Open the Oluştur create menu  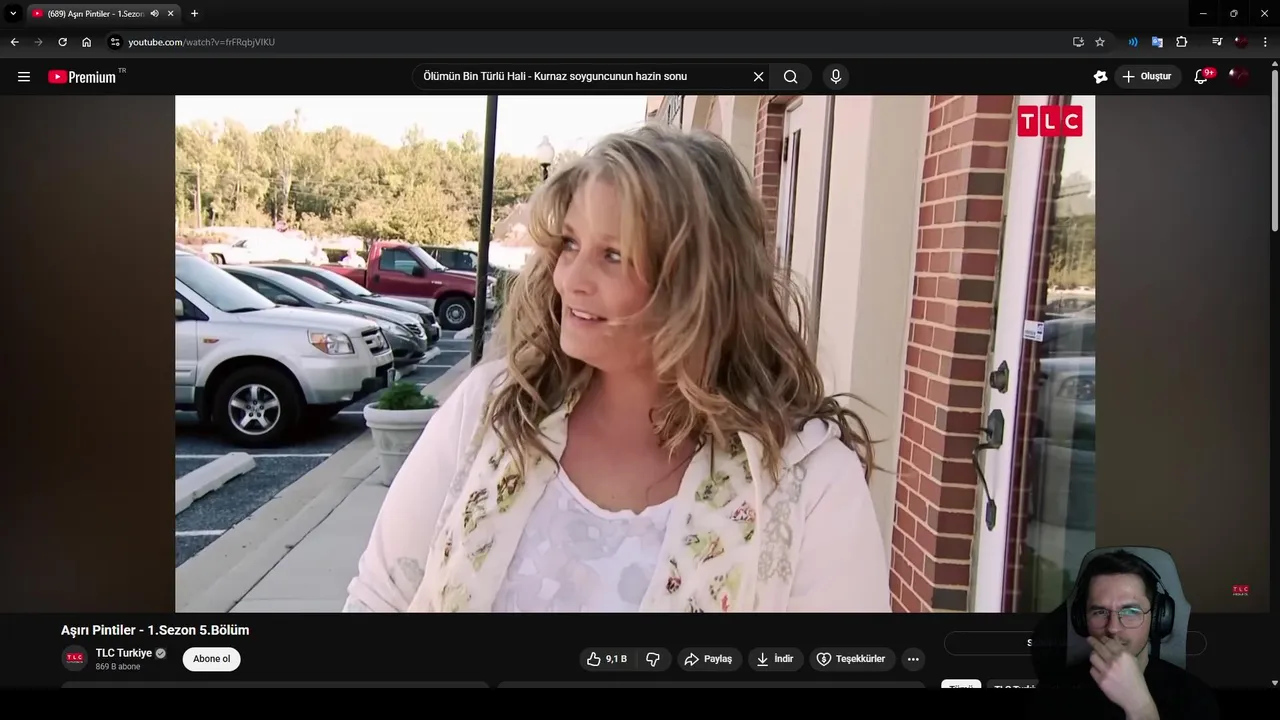(1147, 77)
